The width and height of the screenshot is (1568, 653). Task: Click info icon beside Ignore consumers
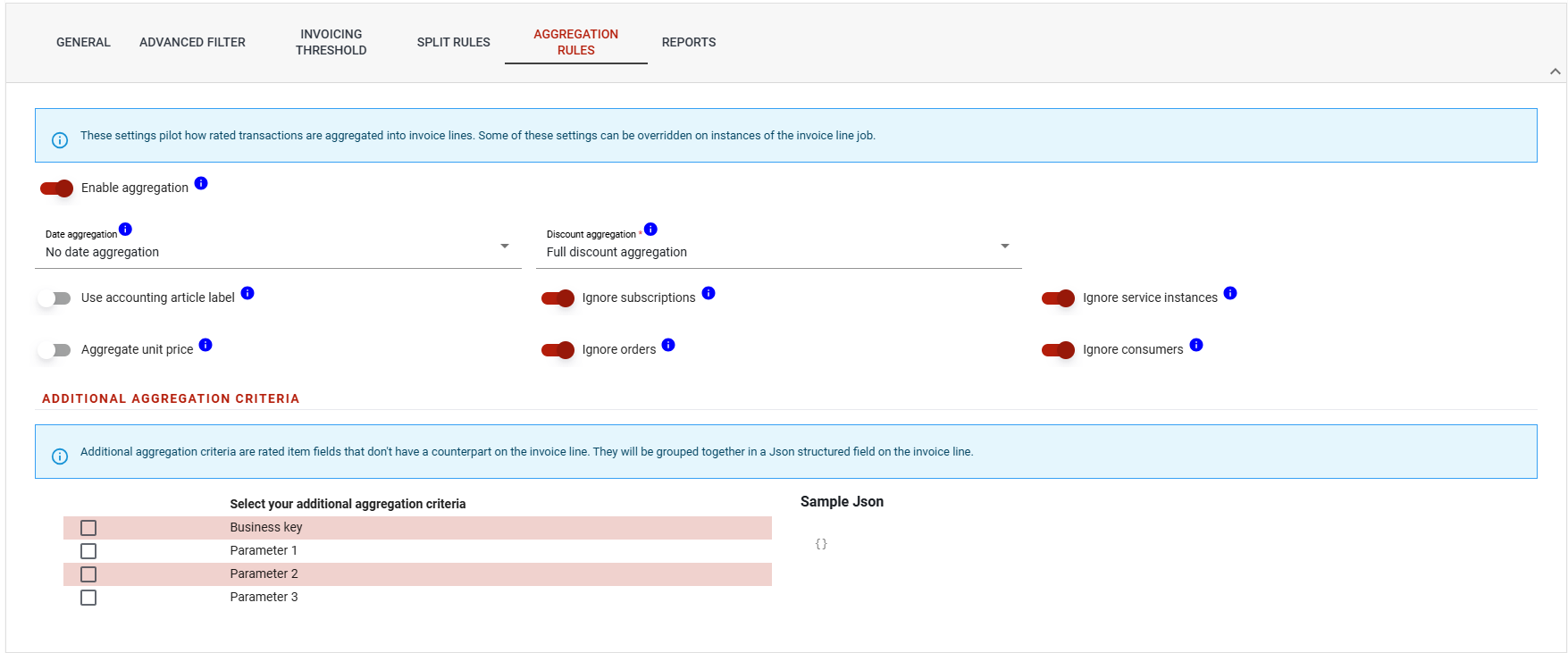click(1196, 345)
